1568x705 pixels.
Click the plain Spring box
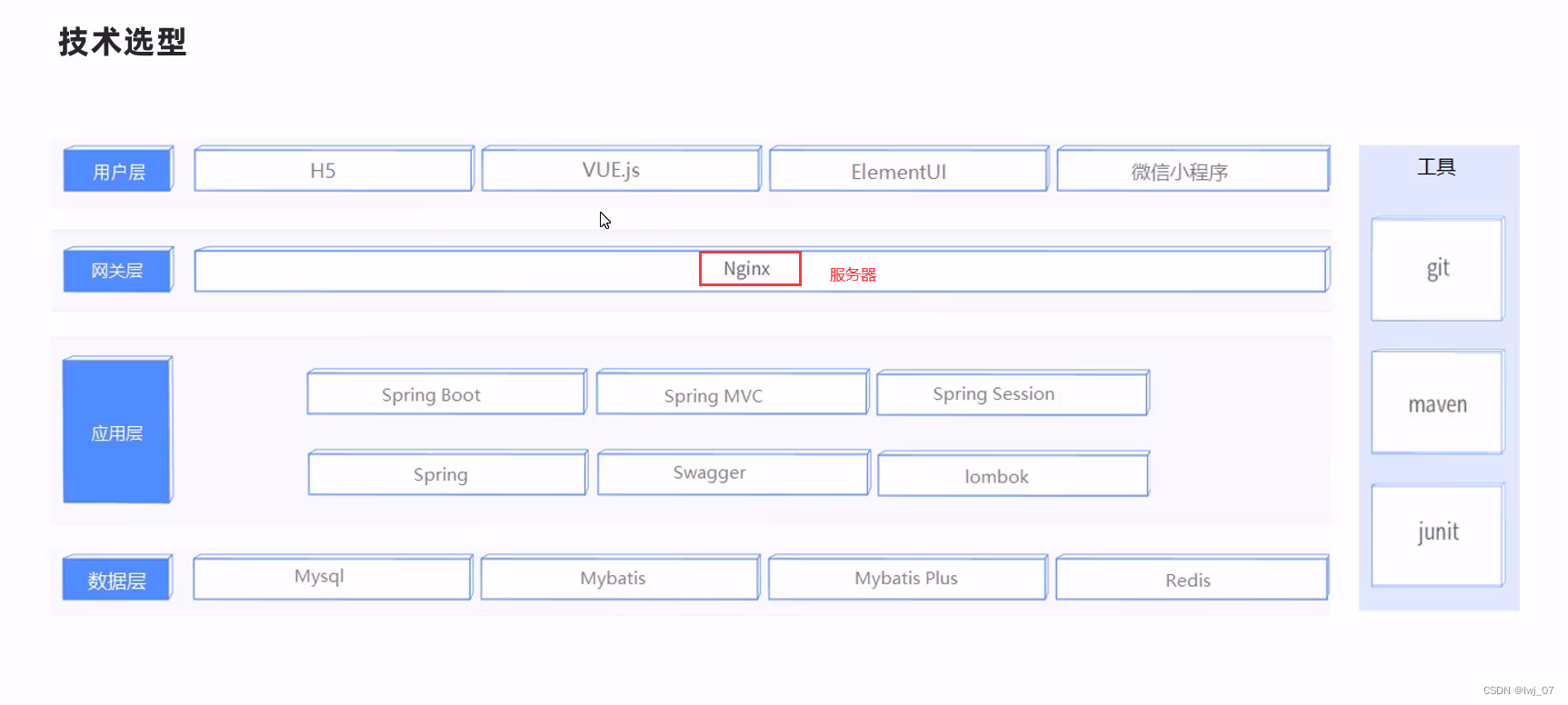tap(448, 472)
